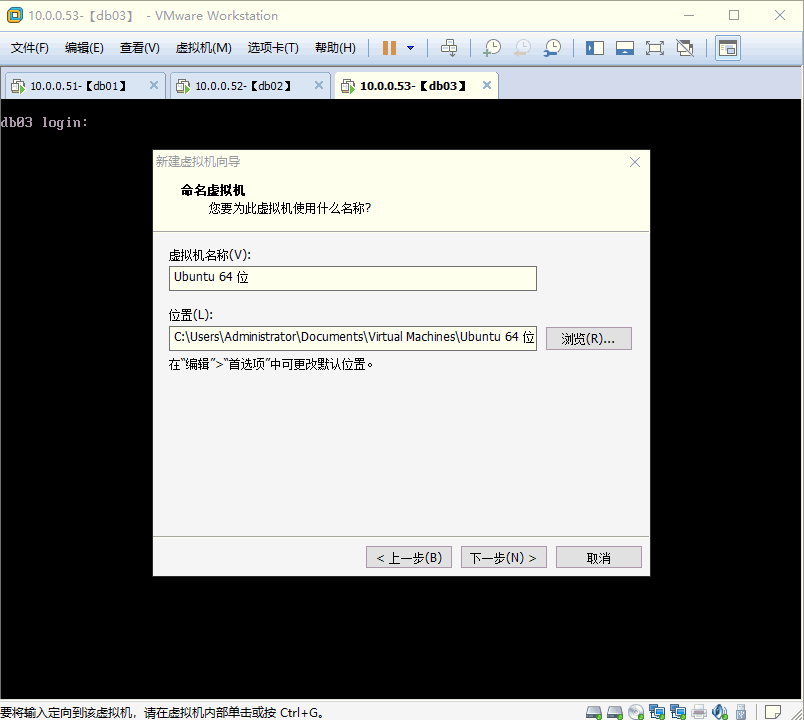Click the 浏览(R) button
804x720 pixels.
[x=588, y=337]
